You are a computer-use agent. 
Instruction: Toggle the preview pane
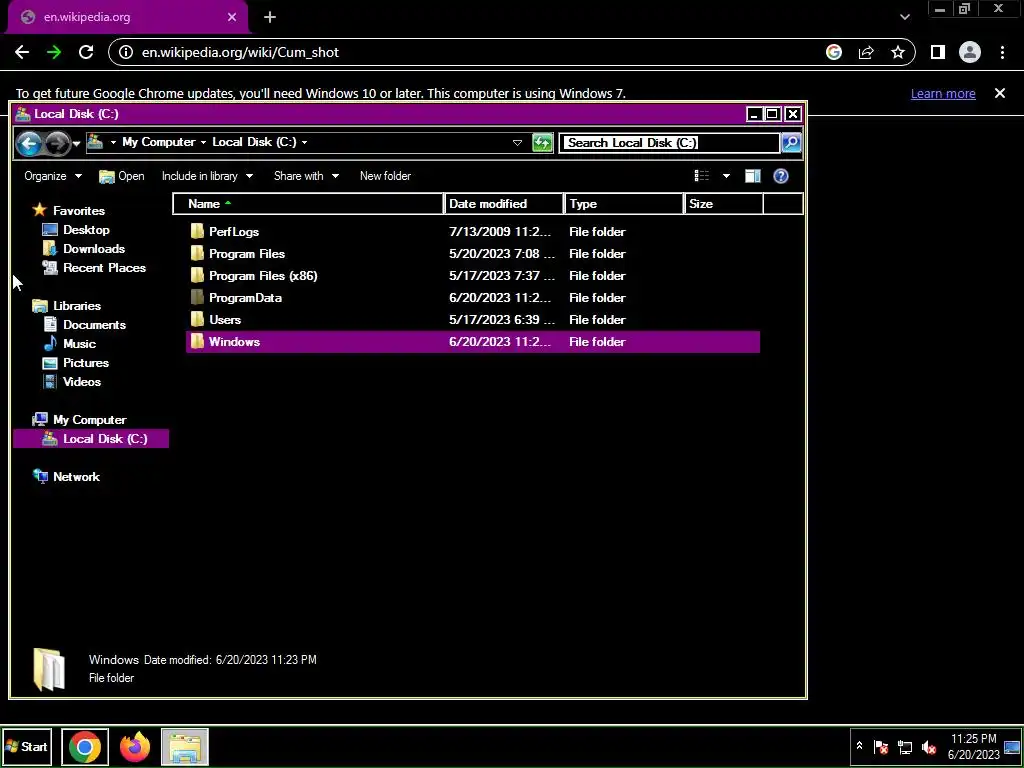(752, 176)
